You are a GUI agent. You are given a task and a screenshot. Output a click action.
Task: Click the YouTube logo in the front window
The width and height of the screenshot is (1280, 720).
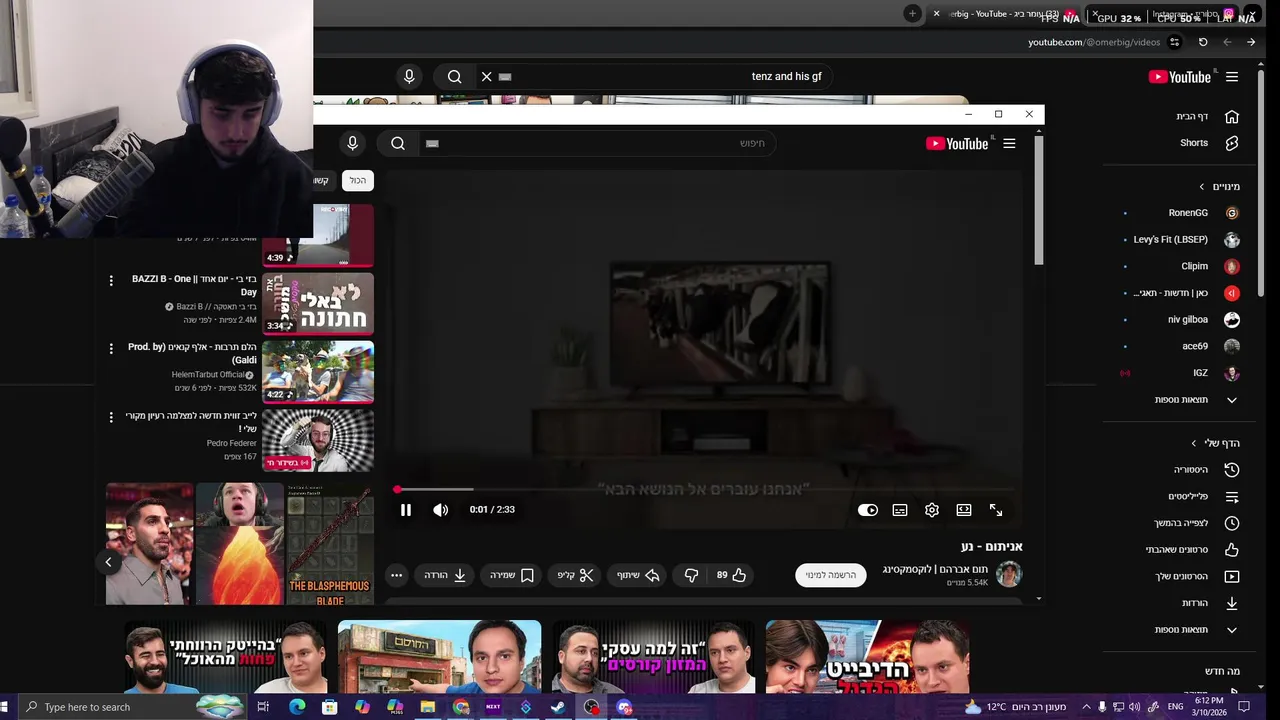click(x=957, y=144)
